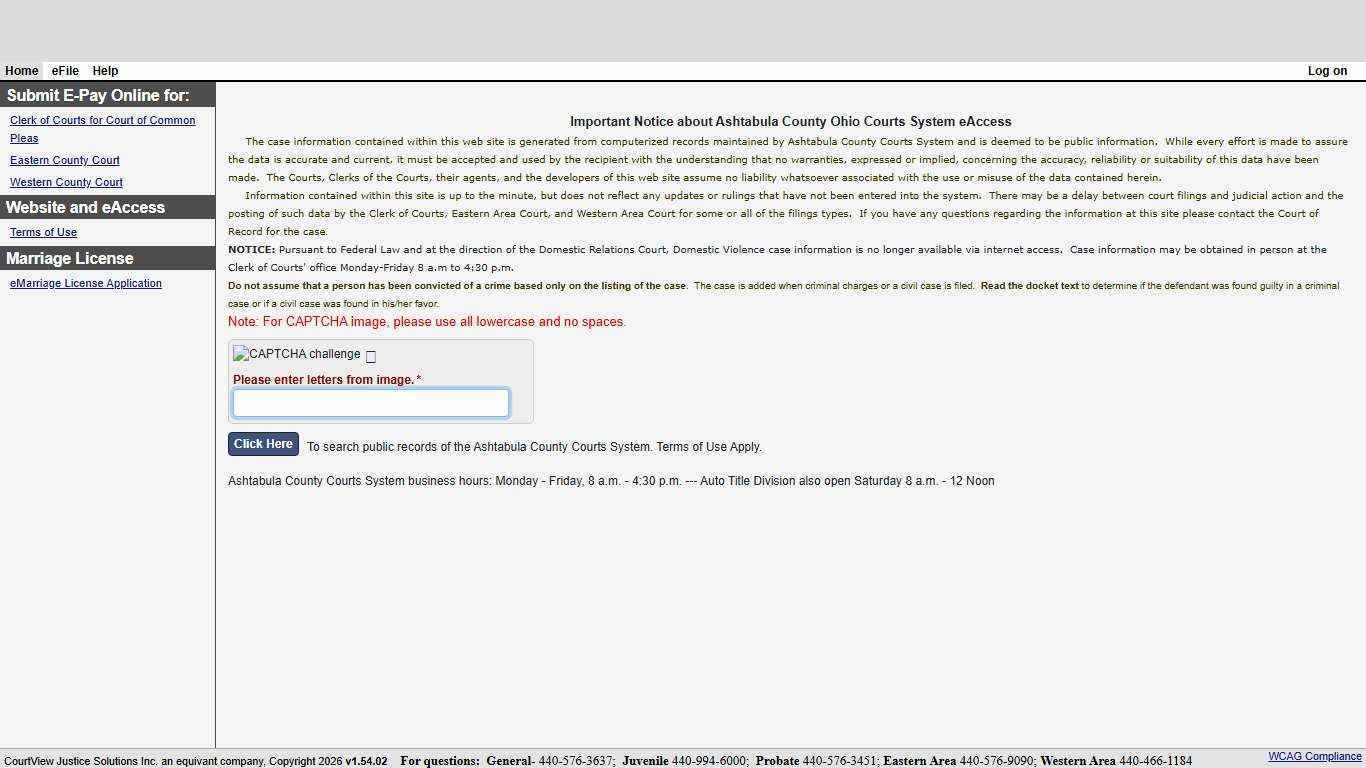Click the Log on link
The width and height of the screenshot is (1366, 768).
(1327, 71)
